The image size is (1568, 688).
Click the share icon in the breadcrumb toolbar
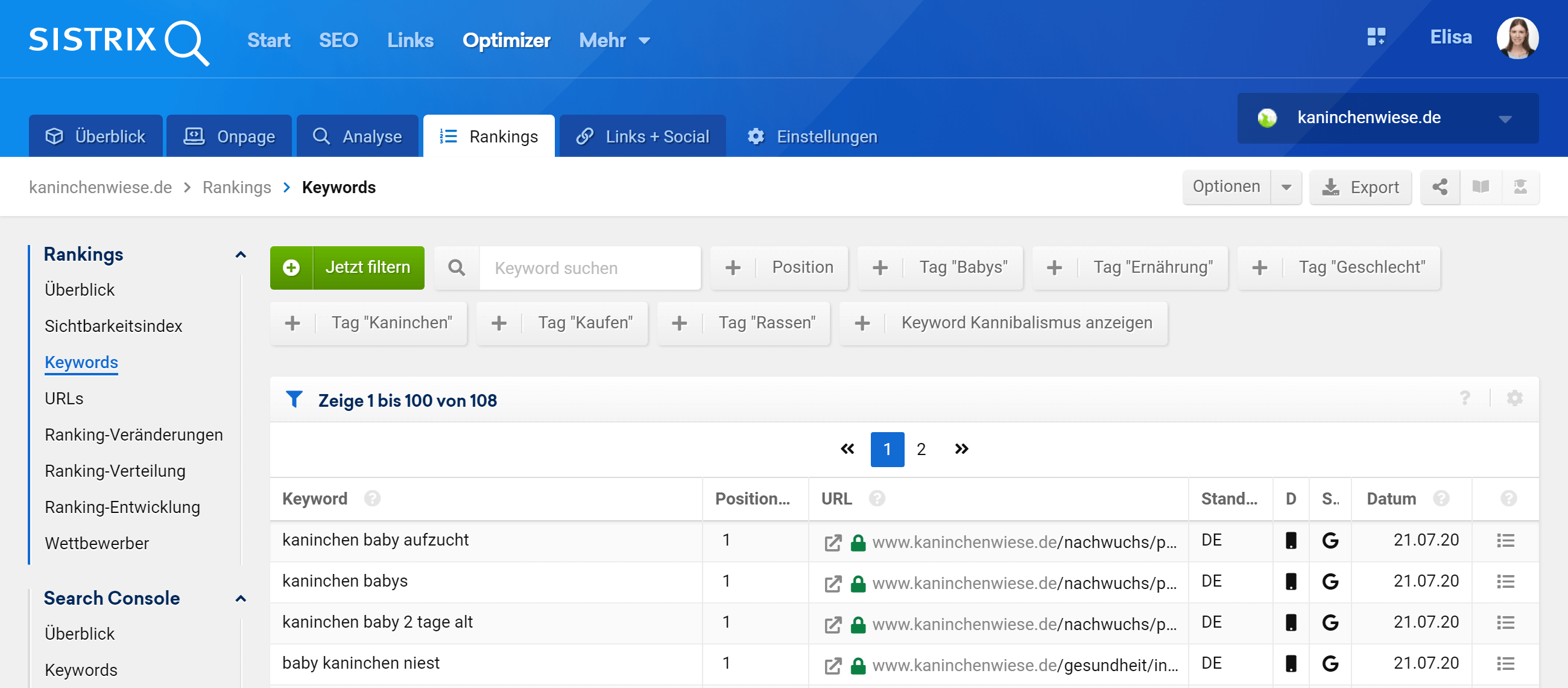point(1440,187)
